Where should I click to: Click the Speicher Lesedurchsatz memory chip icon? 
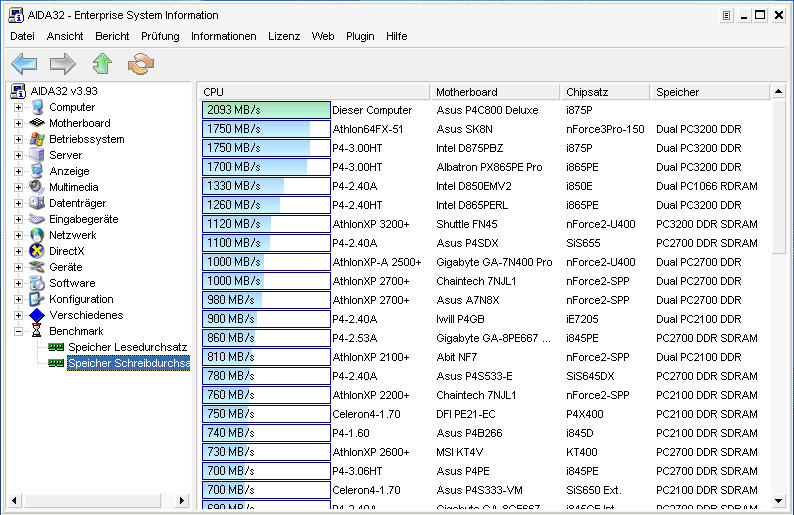56,347
